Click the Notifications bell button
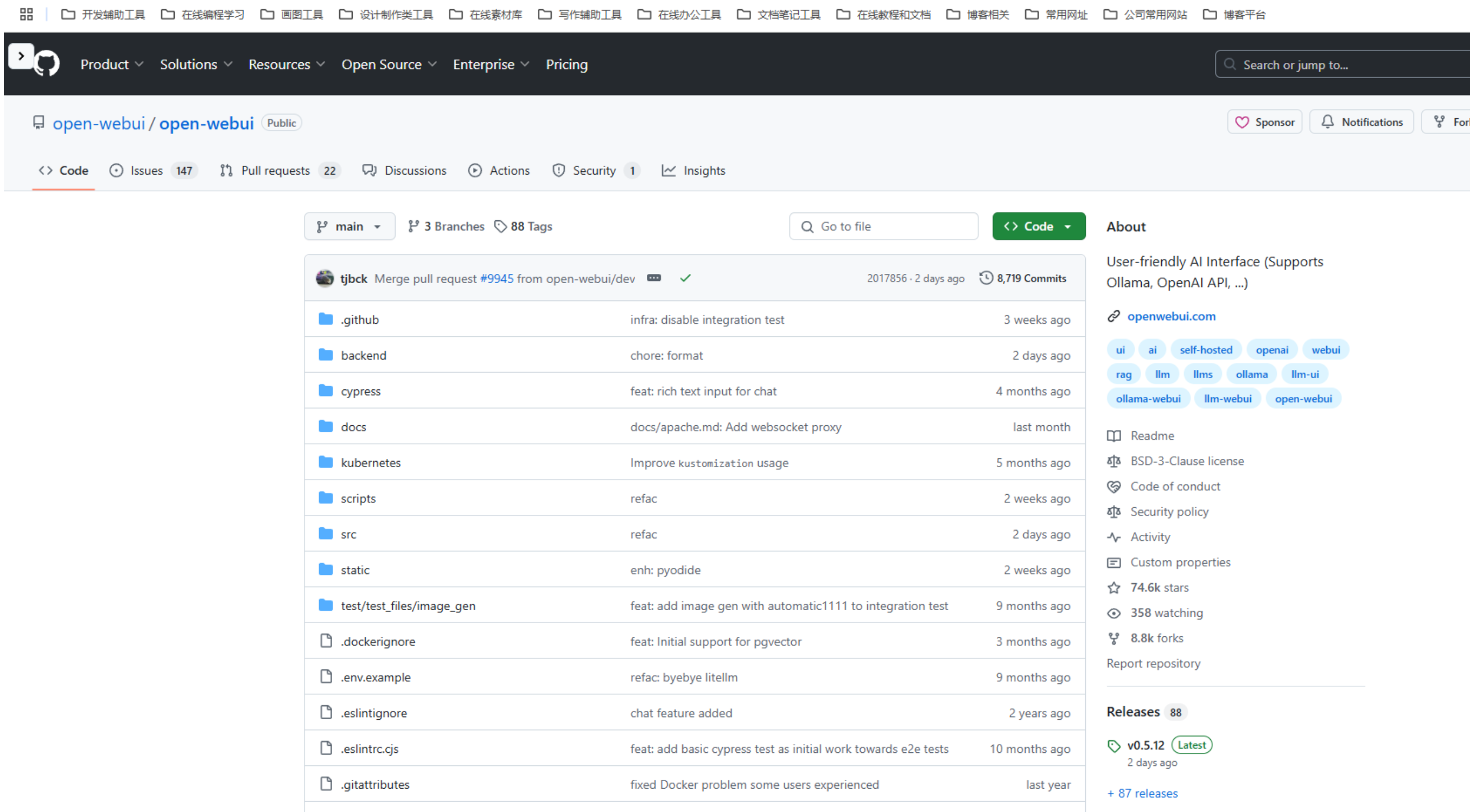The image size is (1470, 812). pyautogui.click(x=1361, y=122)
